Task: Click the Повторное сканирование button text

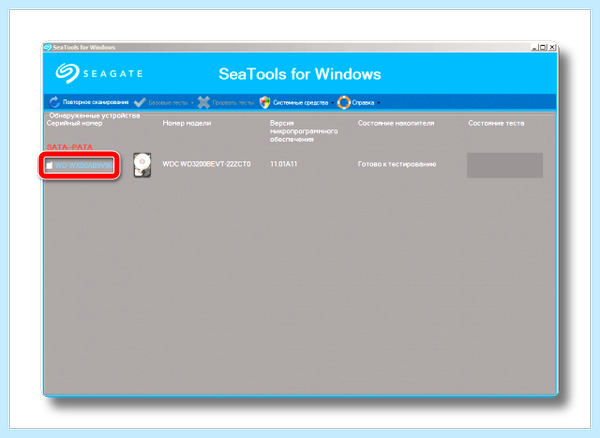Action: (96, 102)
